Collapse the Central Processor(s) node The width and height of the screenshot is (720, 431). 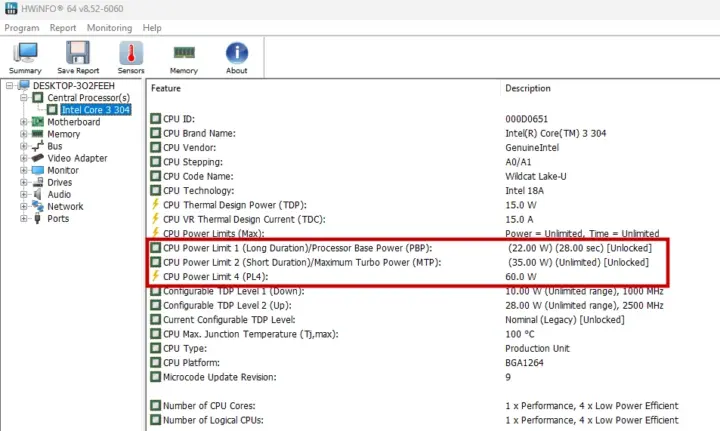pyautogui.click(x=23, y=98)
